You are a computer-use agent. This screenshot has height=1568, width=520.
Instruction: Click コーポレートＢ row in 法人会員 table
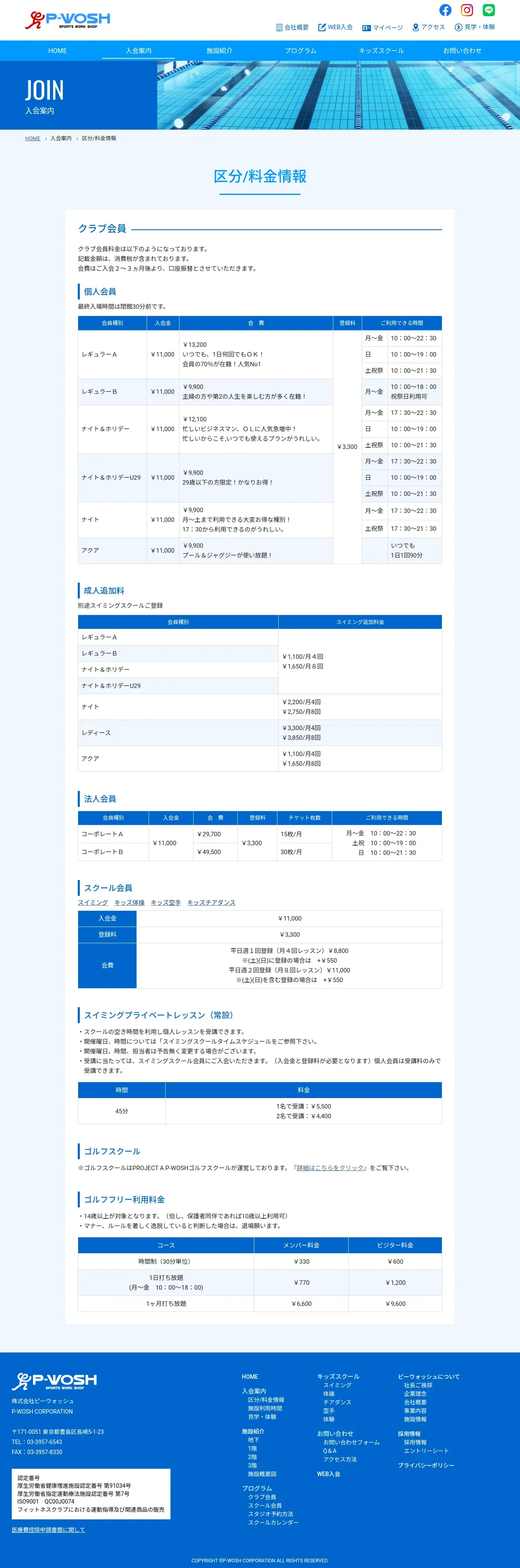(x=260, y=852)
